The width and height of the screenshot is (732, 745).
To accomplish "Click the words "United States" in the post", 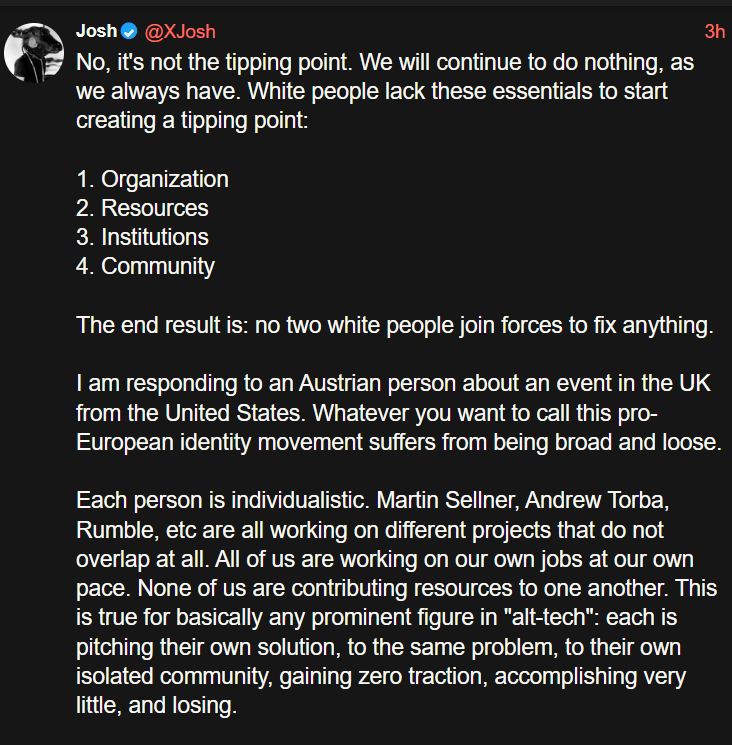I will [x=233, y=413].
